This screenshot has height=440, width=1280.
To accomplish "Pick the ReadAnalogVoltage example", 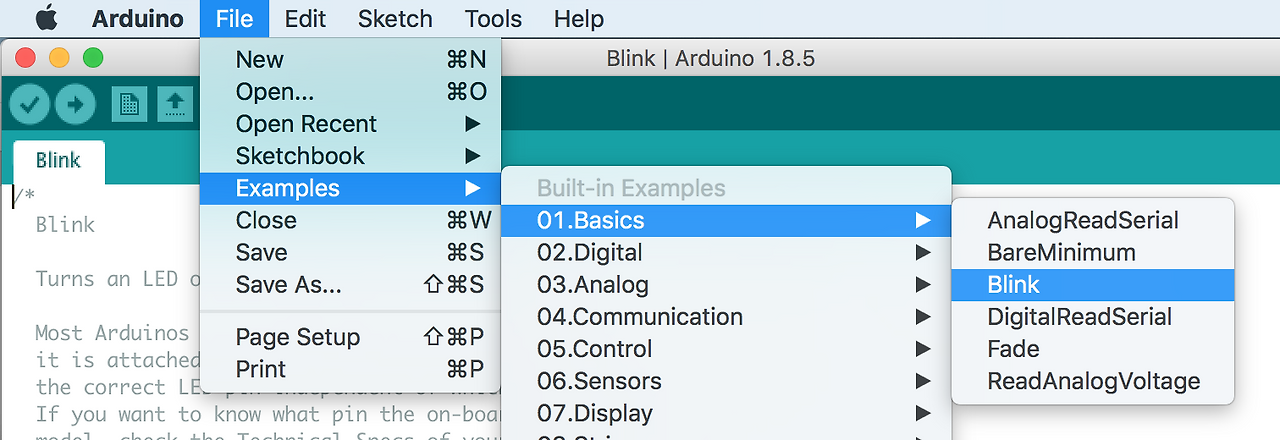I will tap(1092, 381).
